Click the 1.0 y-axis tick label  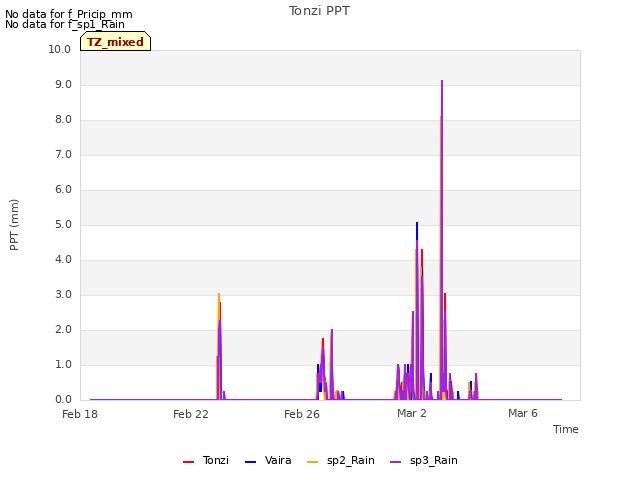pyautogui.click(x=63, y=364)
